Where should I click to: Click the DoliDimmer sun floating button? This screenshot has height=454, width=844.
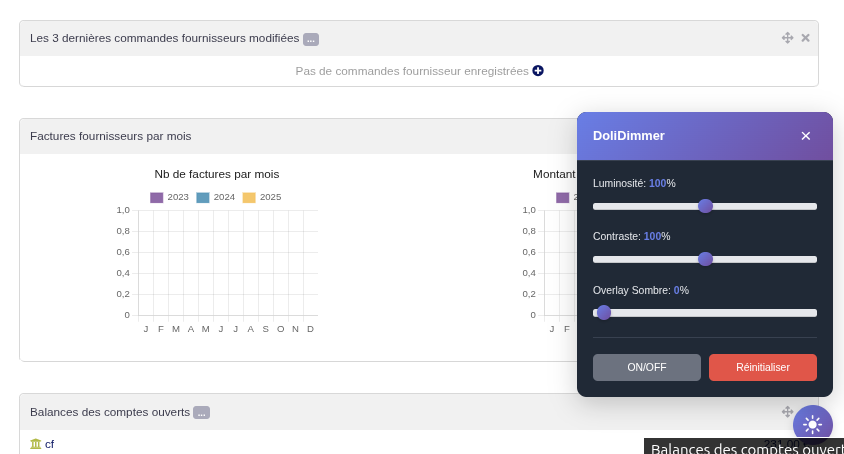812,425
